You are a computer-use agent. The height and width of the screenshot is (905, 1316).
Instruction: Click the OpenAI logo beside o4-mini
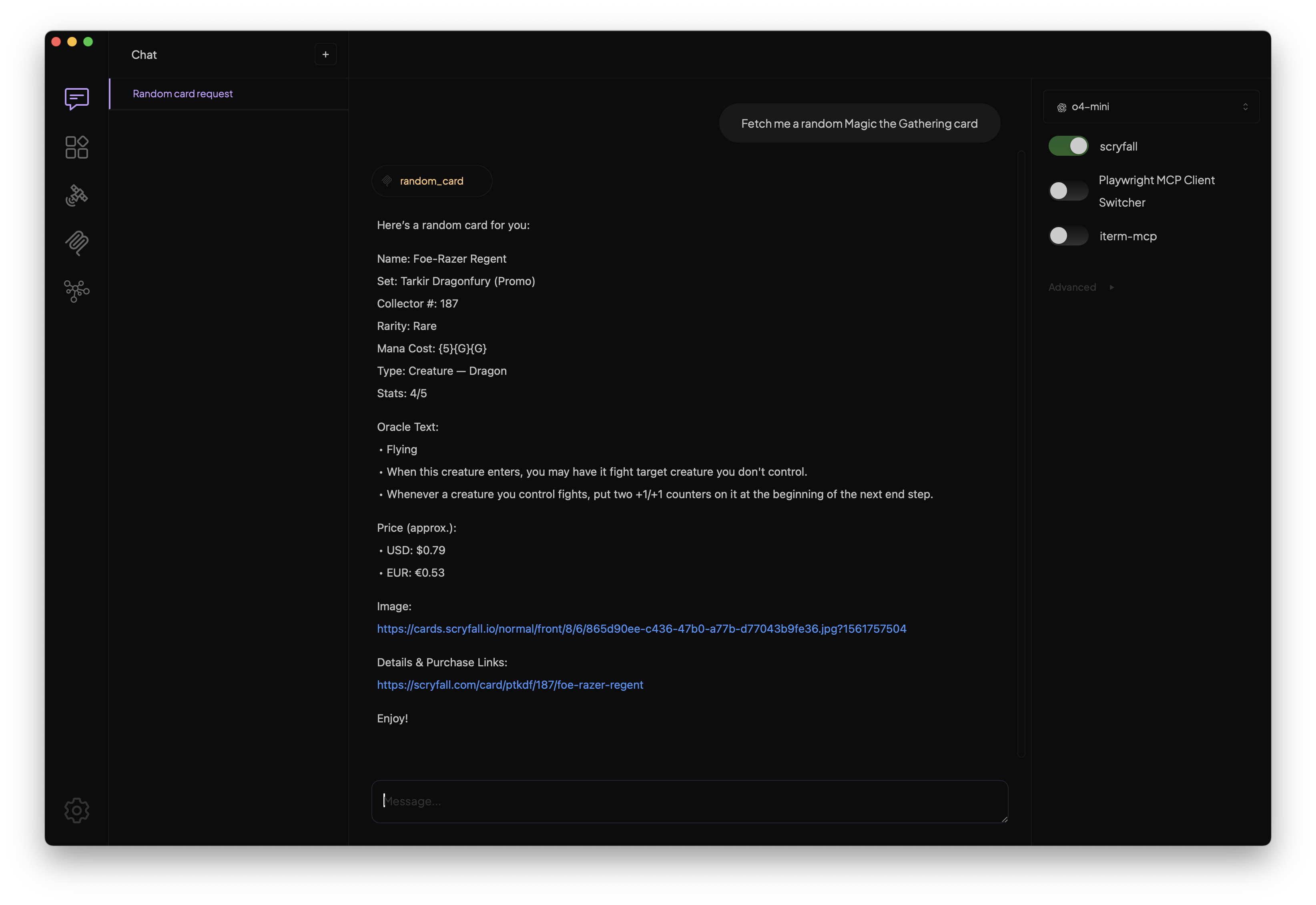pos(1060,107)
